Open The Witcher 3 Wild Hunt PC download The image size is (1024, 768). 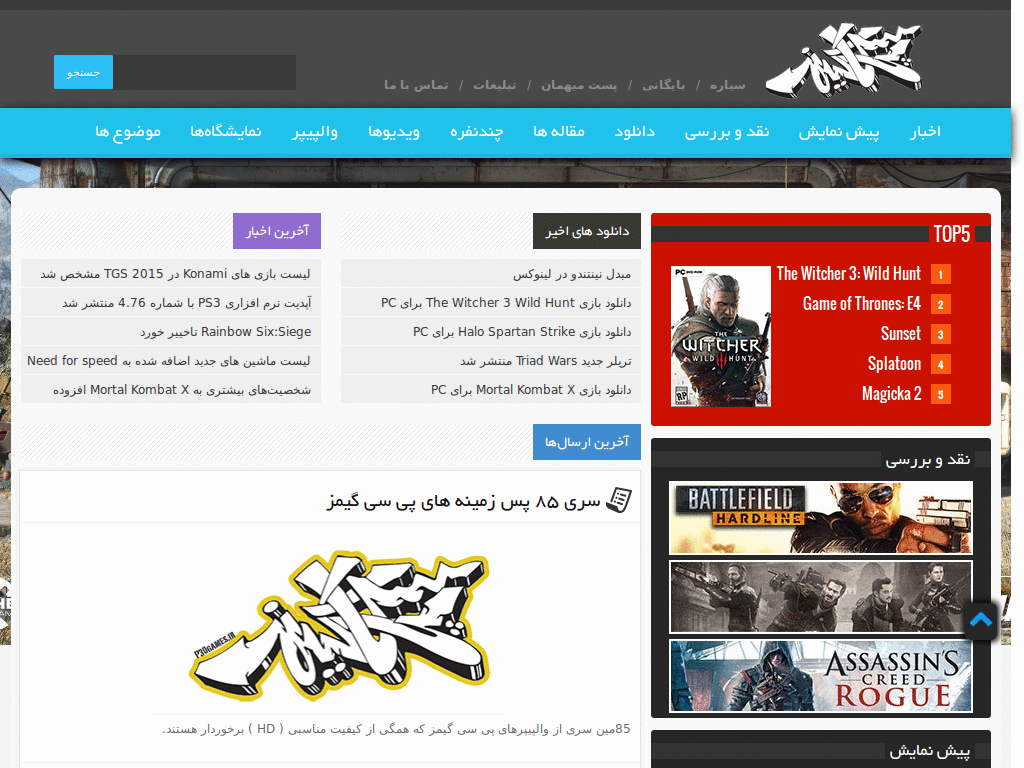pos(506,303)
